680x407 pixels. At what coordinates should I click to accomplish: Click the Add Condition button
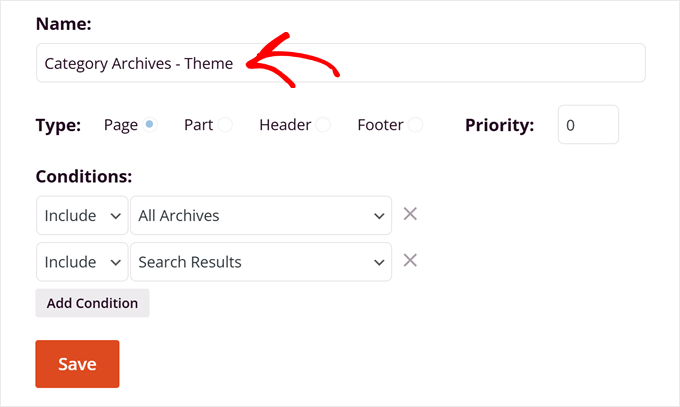point(92,303)
